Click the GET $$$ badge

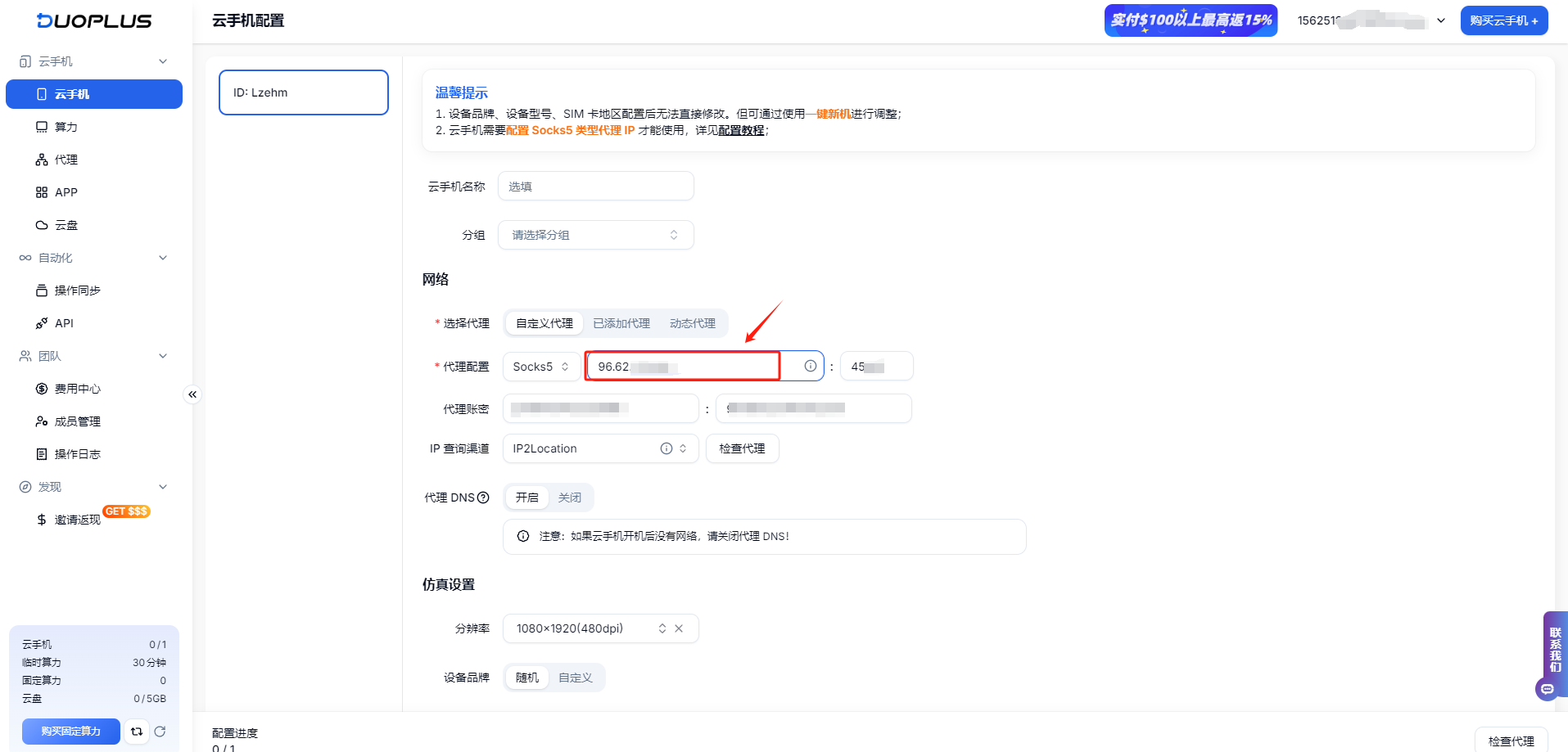[x=126, y=511]
